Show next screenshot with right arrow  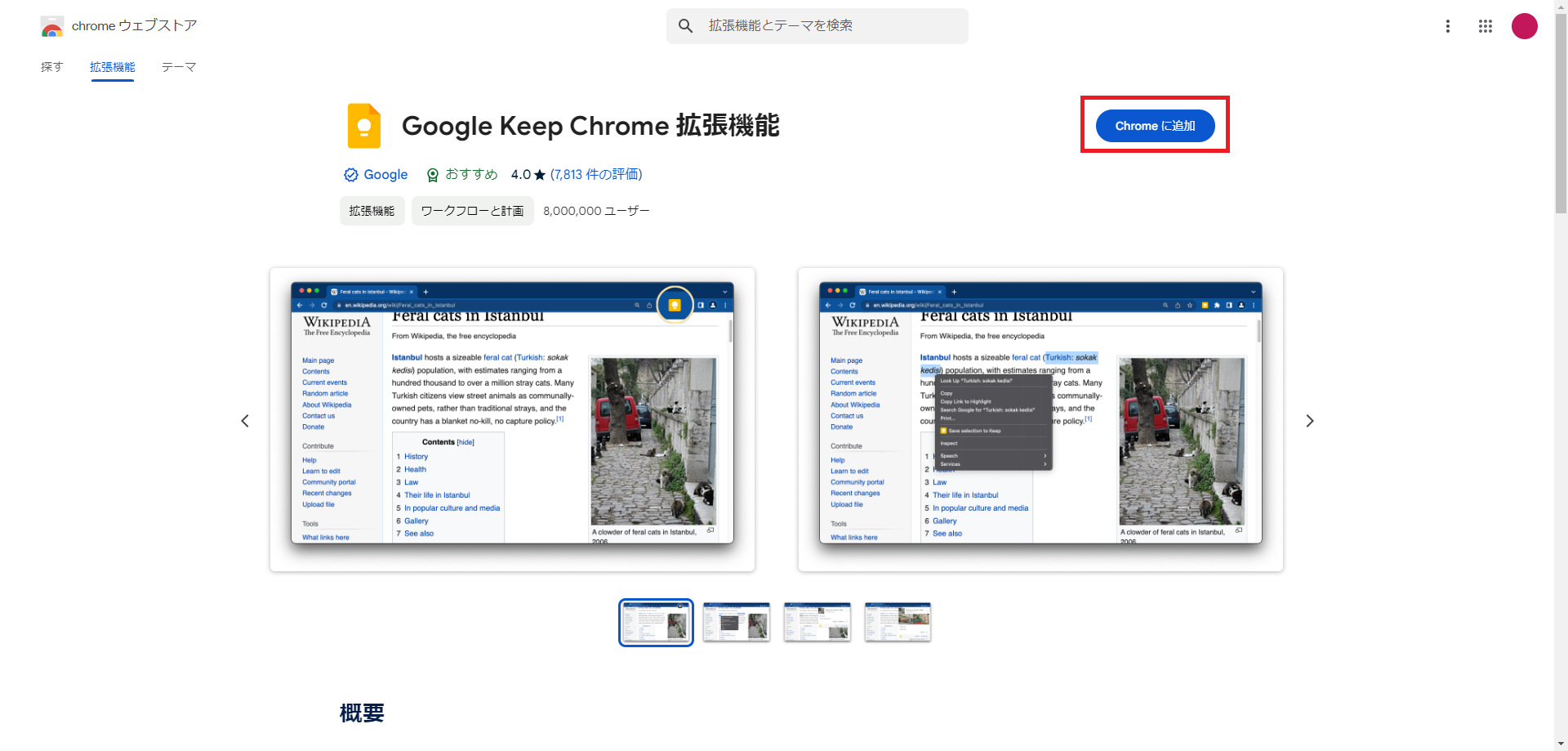click(1310, 421)
